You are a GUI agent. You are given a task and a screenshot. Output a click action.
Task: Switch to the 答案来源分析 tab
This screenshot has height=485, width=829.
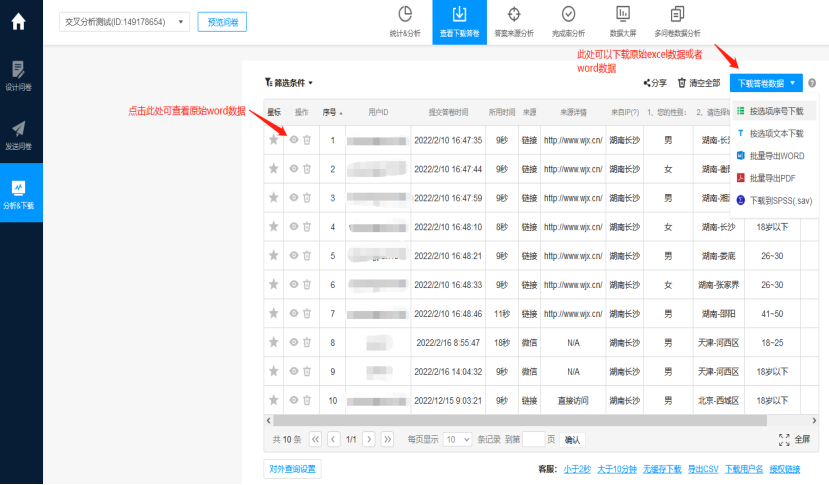pyautogui.click(x=514, y=22)
